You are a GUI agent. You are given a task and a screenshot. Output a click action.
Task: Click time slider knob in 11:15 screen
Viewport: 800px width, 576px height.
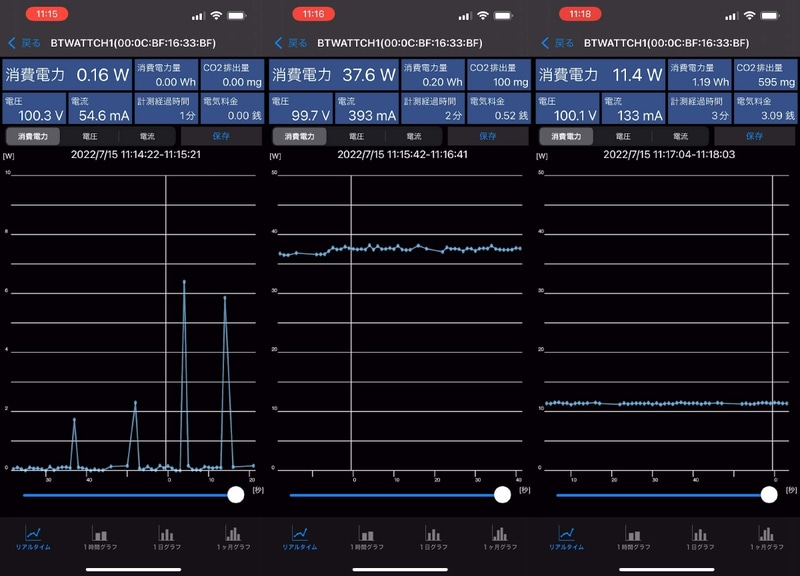coord(236,494)
